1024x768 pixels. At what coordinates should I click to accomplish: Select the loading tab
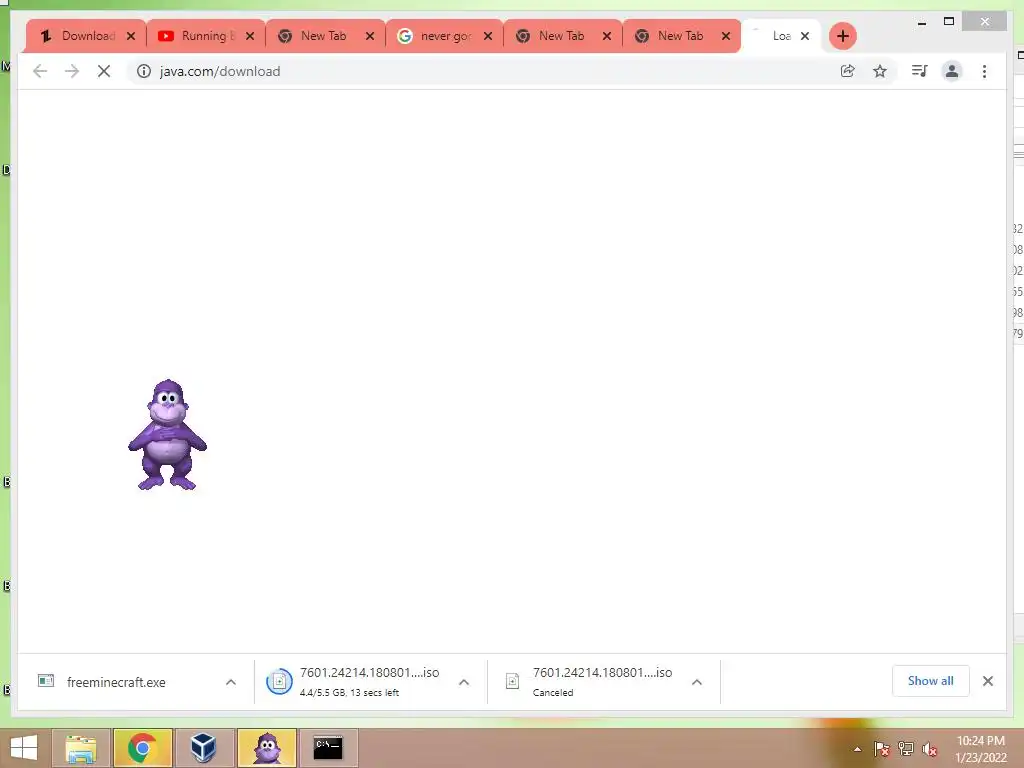pyautogui.click(x=780, y=36)
